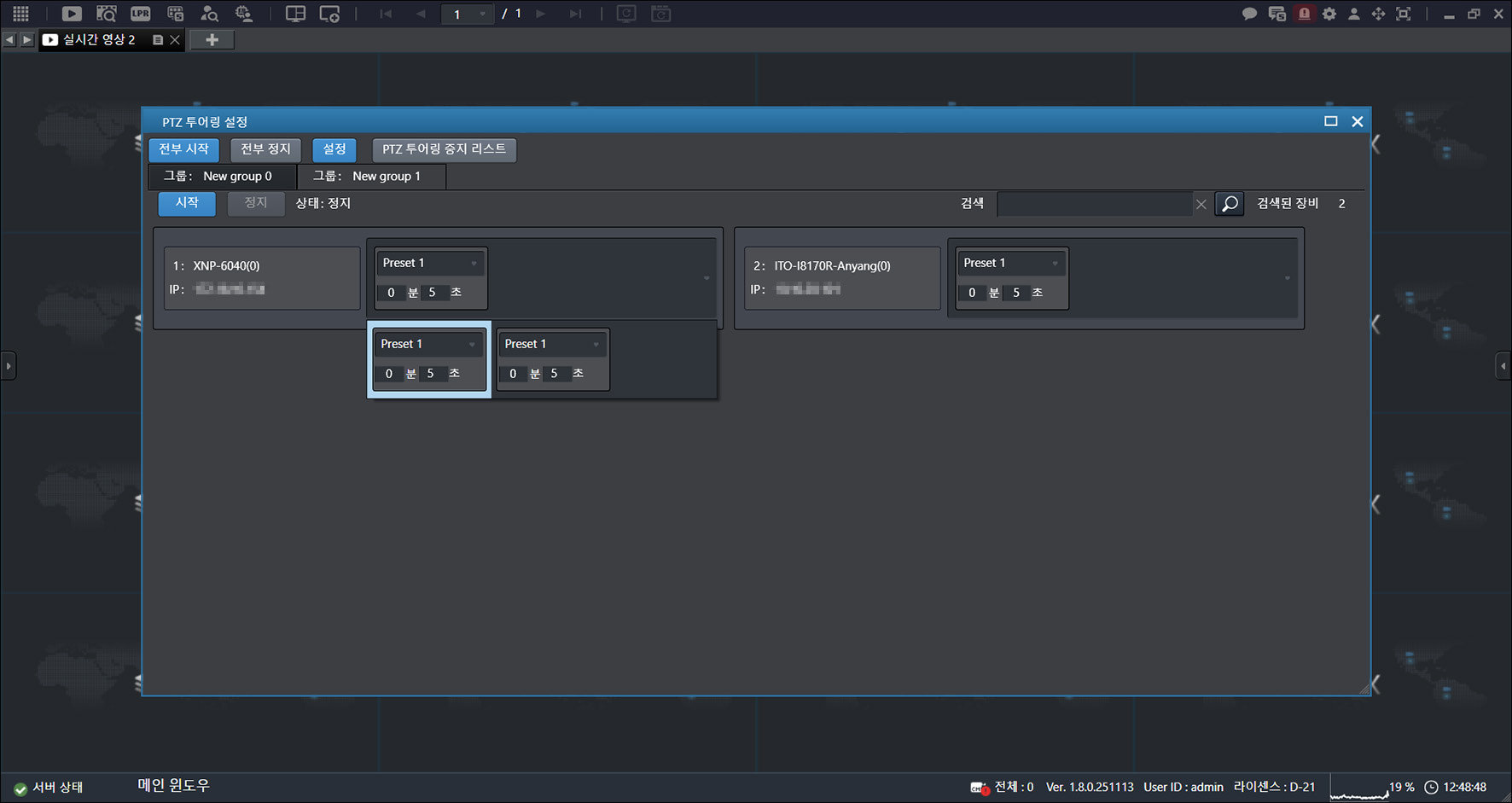The width and height of the screenshot is (1512, 803).
Task: Open the split monitor layout icon
Action: coord(295,14)
